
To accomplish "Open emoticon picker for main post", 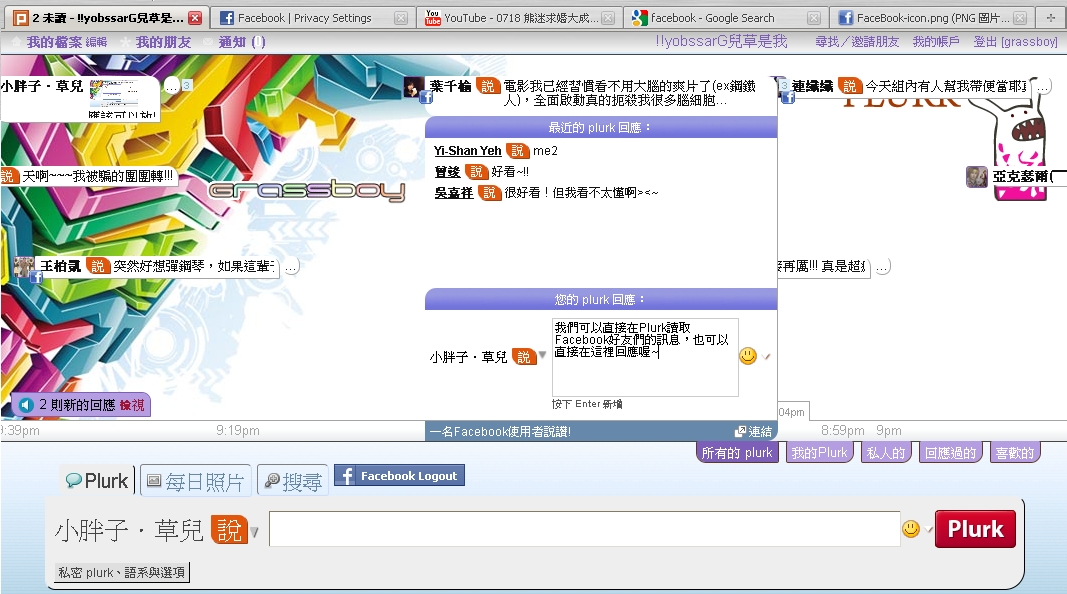I will [x=910, y=529].
